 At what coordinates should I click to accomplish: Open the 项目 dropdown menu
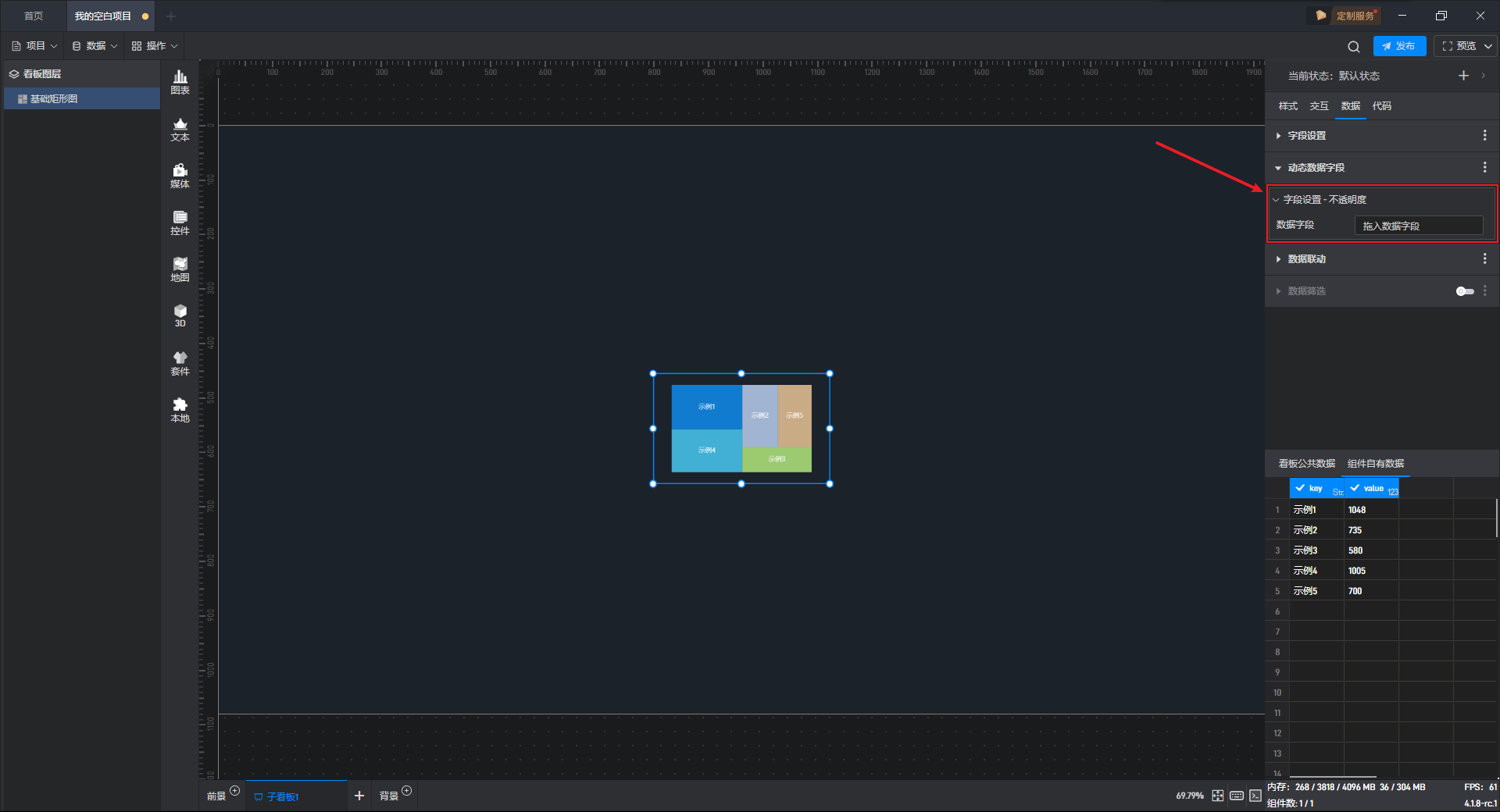tap(35, 46)
